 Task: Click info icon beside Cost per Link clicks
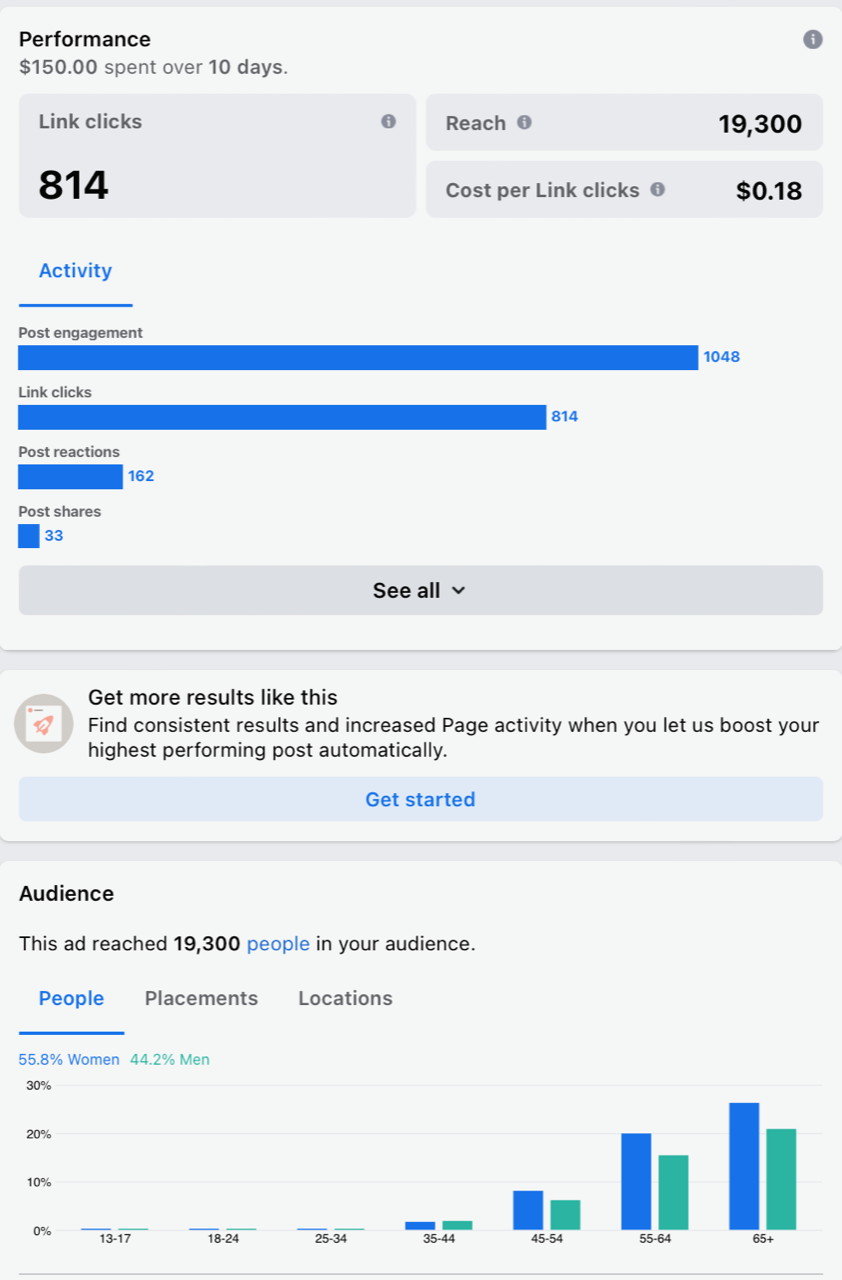[657, 189]
